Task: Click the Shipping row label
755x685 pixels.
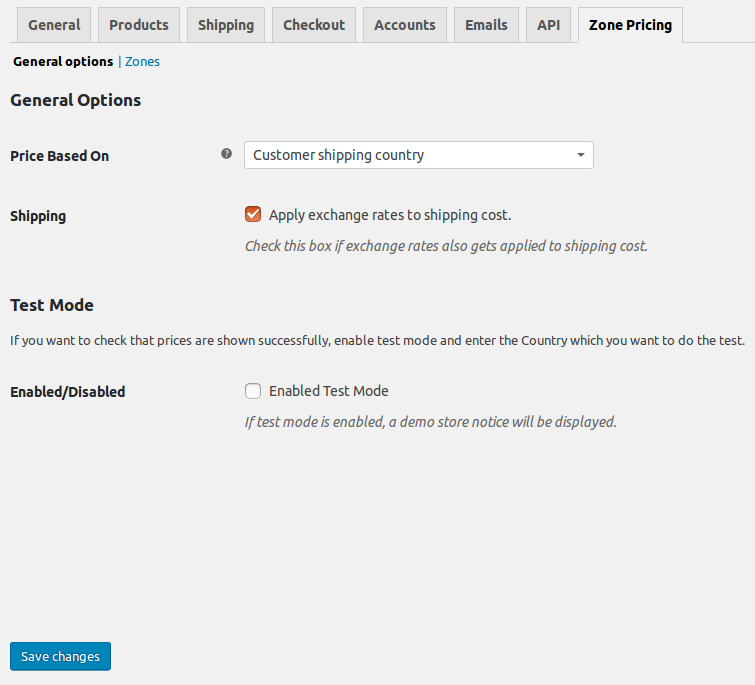Action: tap(38, 216)
